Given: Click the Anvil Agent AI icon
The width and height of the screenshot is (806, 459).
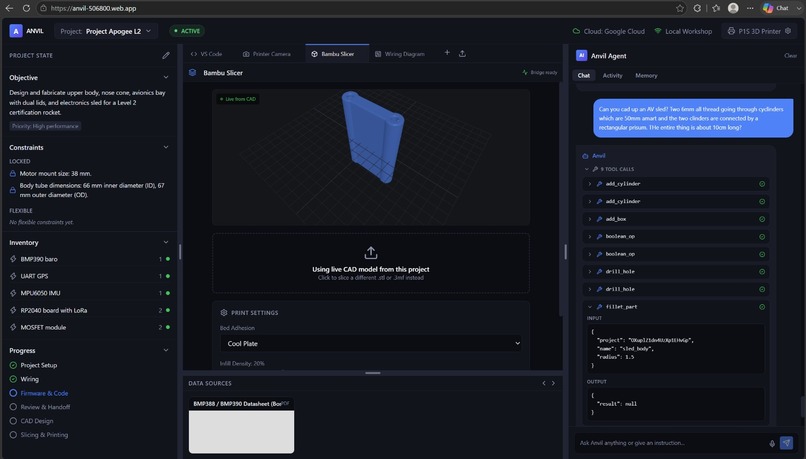Looking at the screenshot, I should [581, 56].
